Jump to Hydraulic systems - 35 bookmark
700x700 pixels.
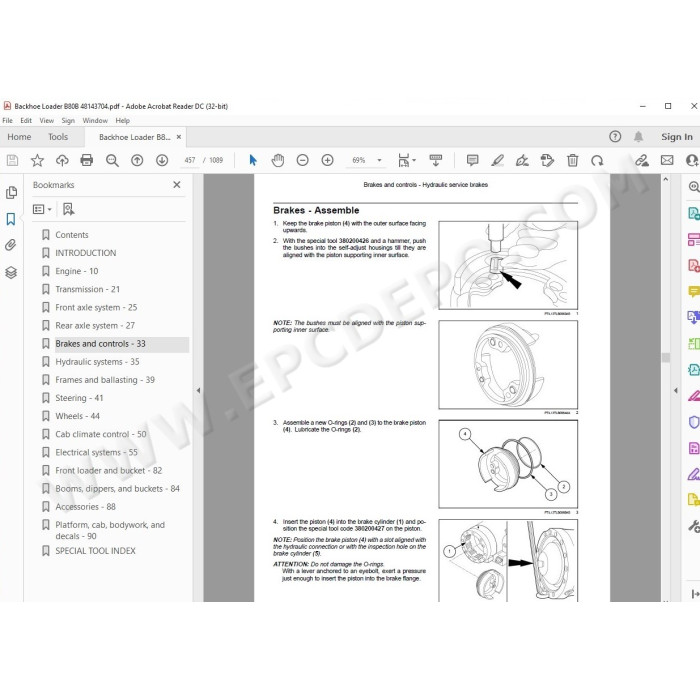pos(97,362)
